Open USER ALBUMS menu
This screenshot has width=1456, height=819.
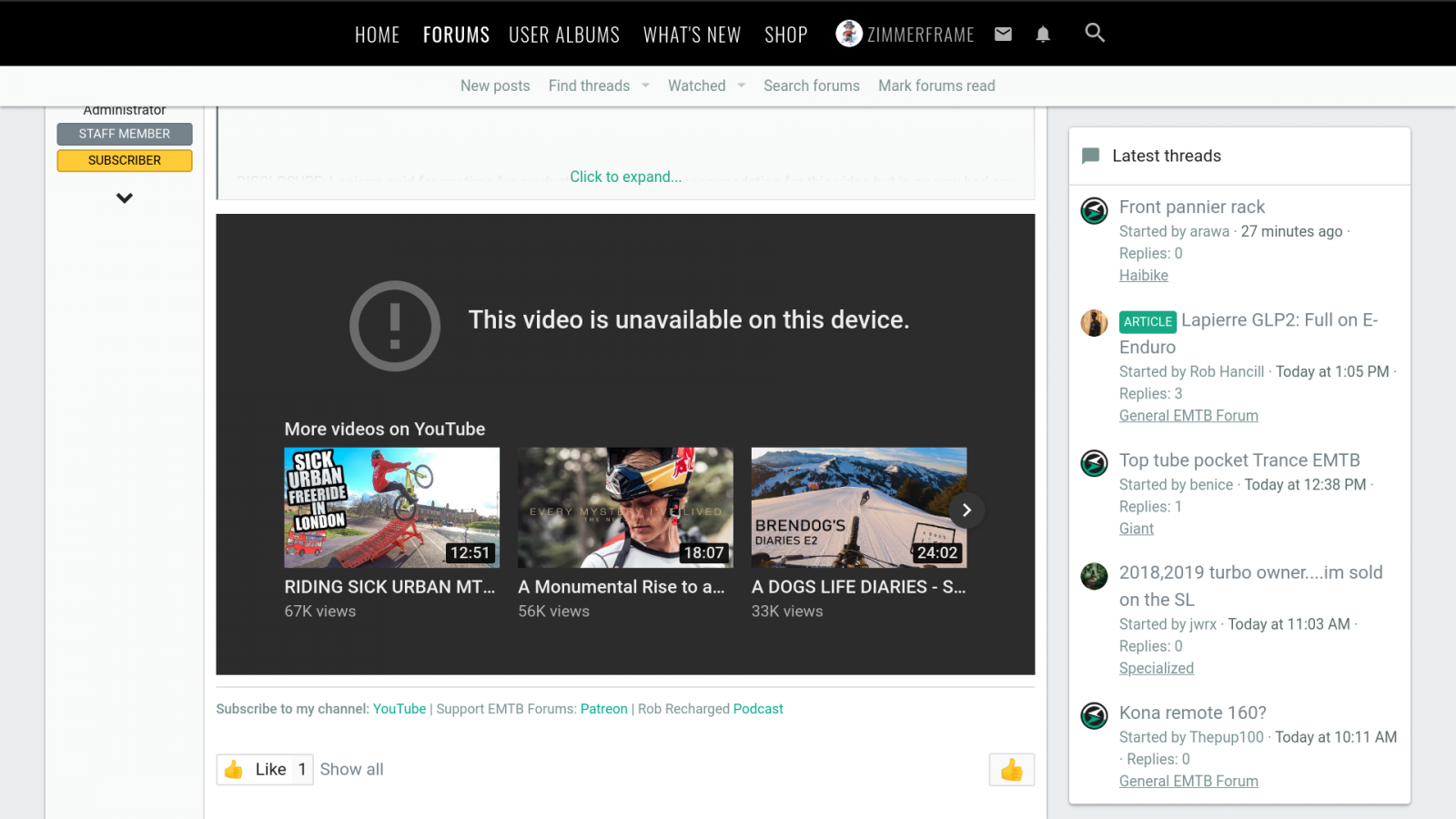564,35
